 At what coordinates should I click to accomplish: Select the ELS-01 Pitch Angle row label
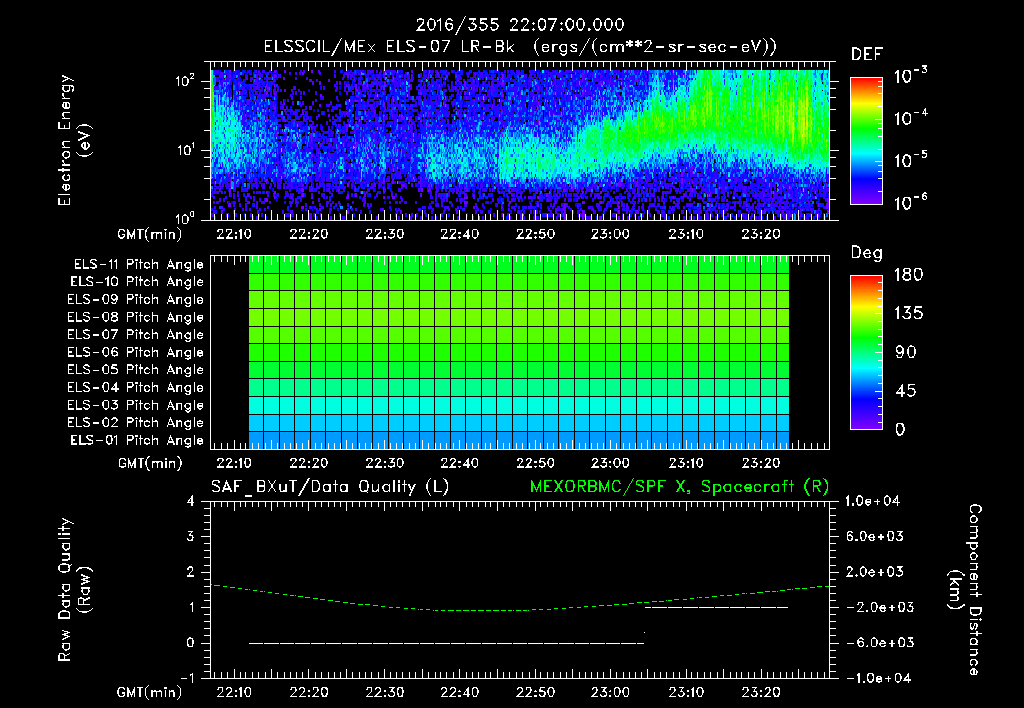click(137, 440)
